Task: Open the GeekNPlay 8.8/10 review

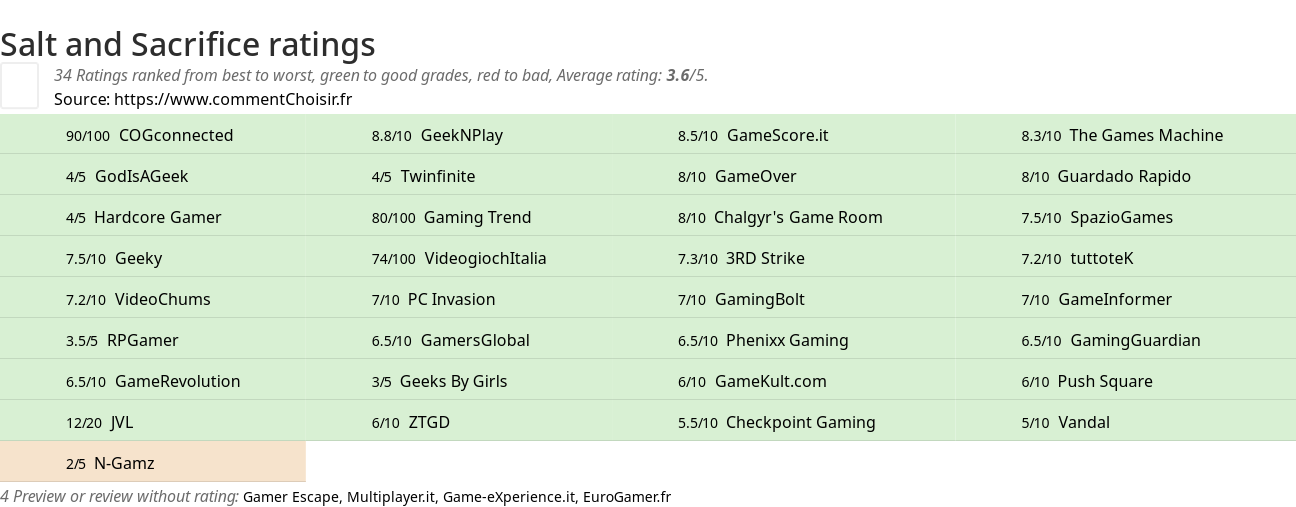Action: [x=459, y=135]
